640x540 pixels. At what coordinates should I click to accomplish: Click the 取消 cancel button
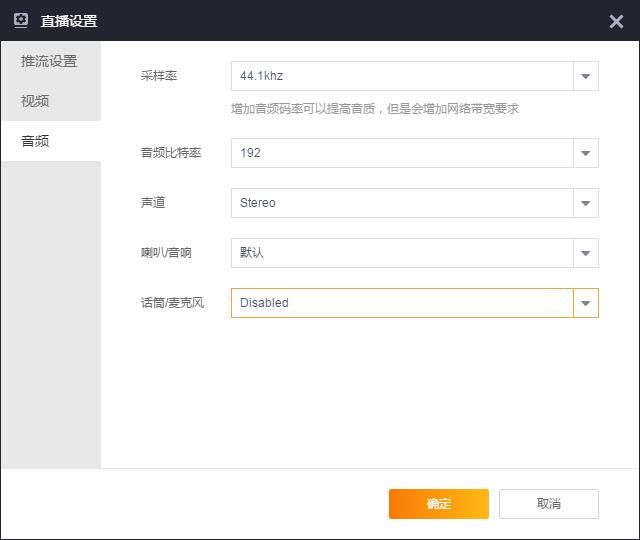[x=549, y=504]
